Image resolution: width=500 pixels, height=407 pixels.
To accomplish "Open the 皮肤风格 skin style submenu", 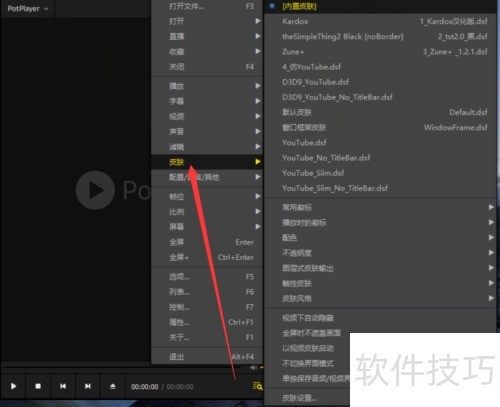I will (x=380, y=298).
